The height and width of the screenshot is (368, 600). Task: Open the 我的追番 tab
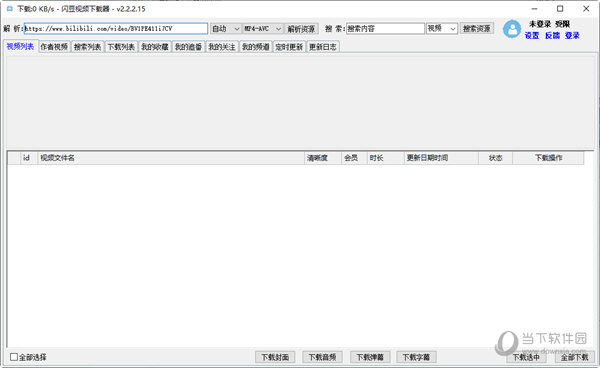[189, 47]
